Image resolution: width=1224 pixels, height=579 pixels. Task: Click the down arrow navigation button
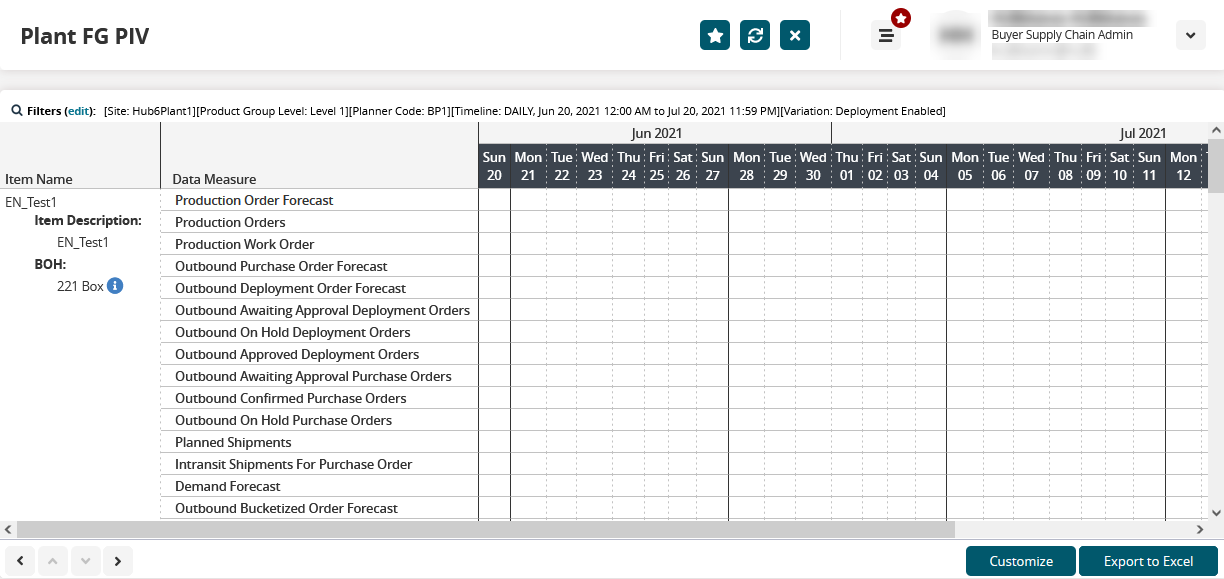pos(85,561)
